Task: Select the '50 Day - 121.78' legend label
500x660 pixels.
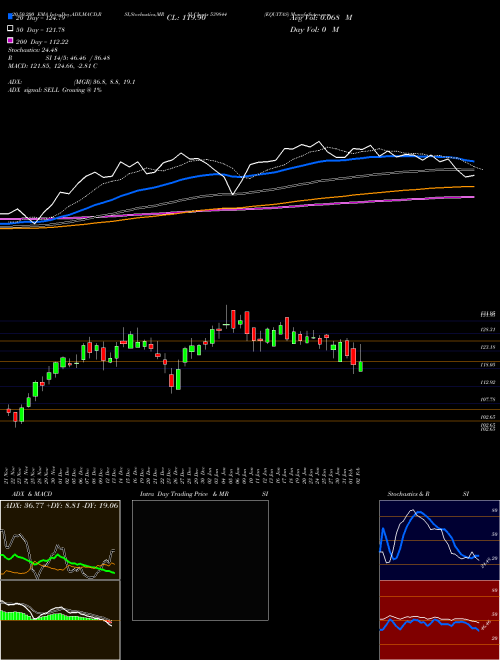Action: [40, 30]
